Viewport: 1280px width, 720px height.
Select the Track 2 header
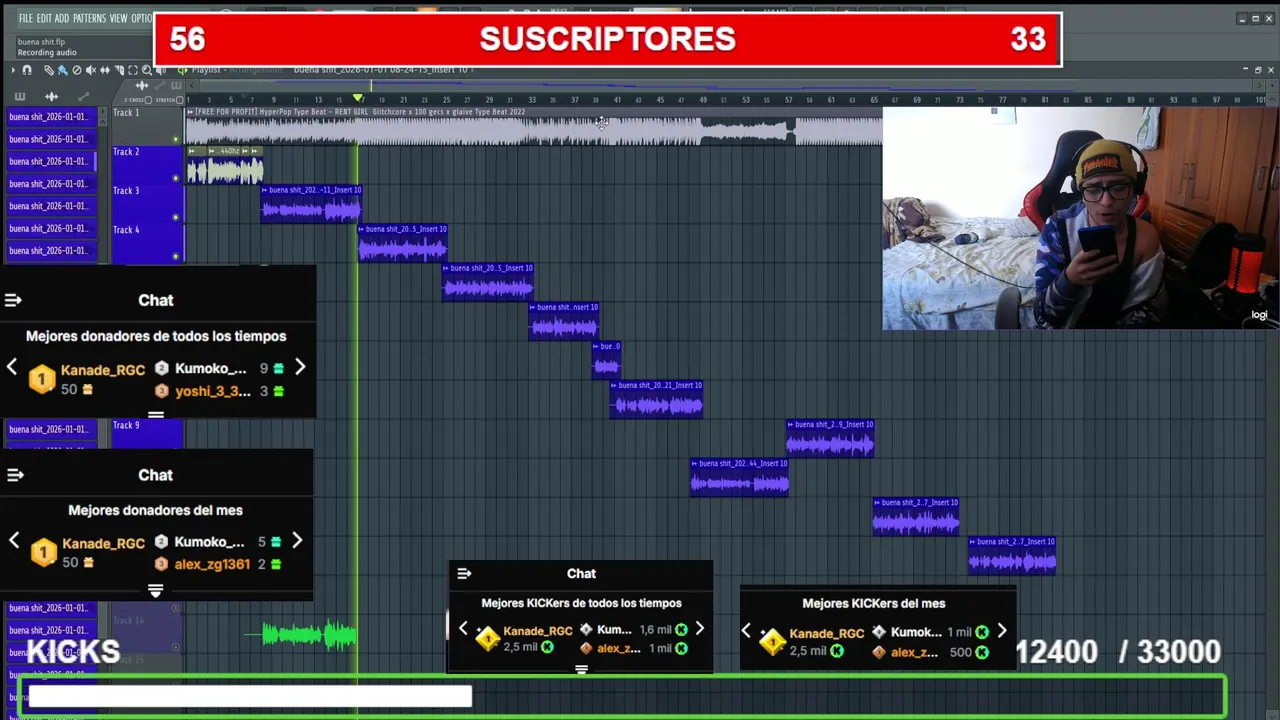147,164
